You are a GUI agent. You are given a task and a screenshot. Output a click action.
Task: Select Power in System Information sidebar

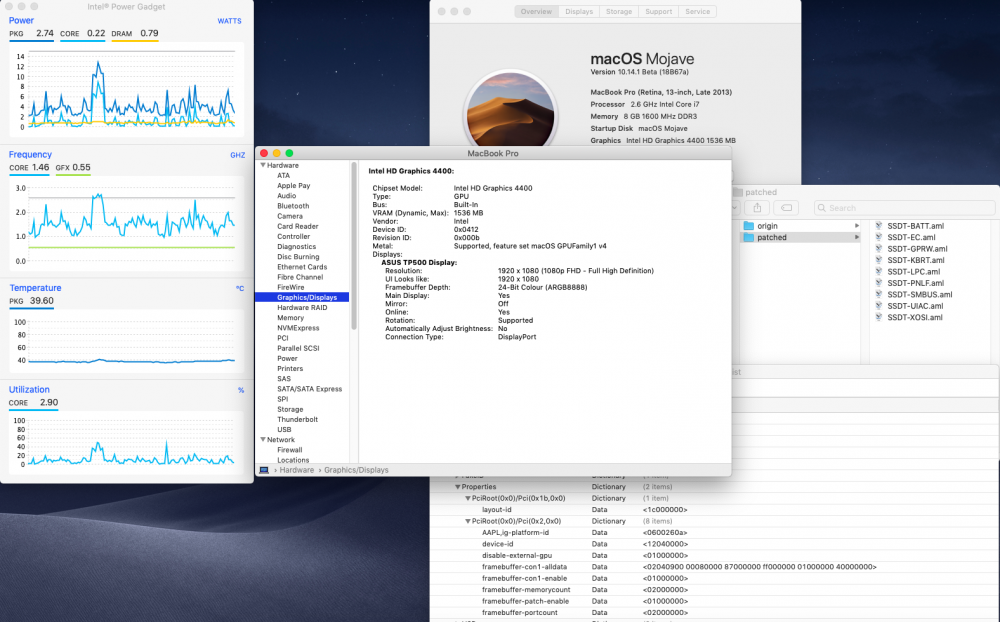(287, 359)
